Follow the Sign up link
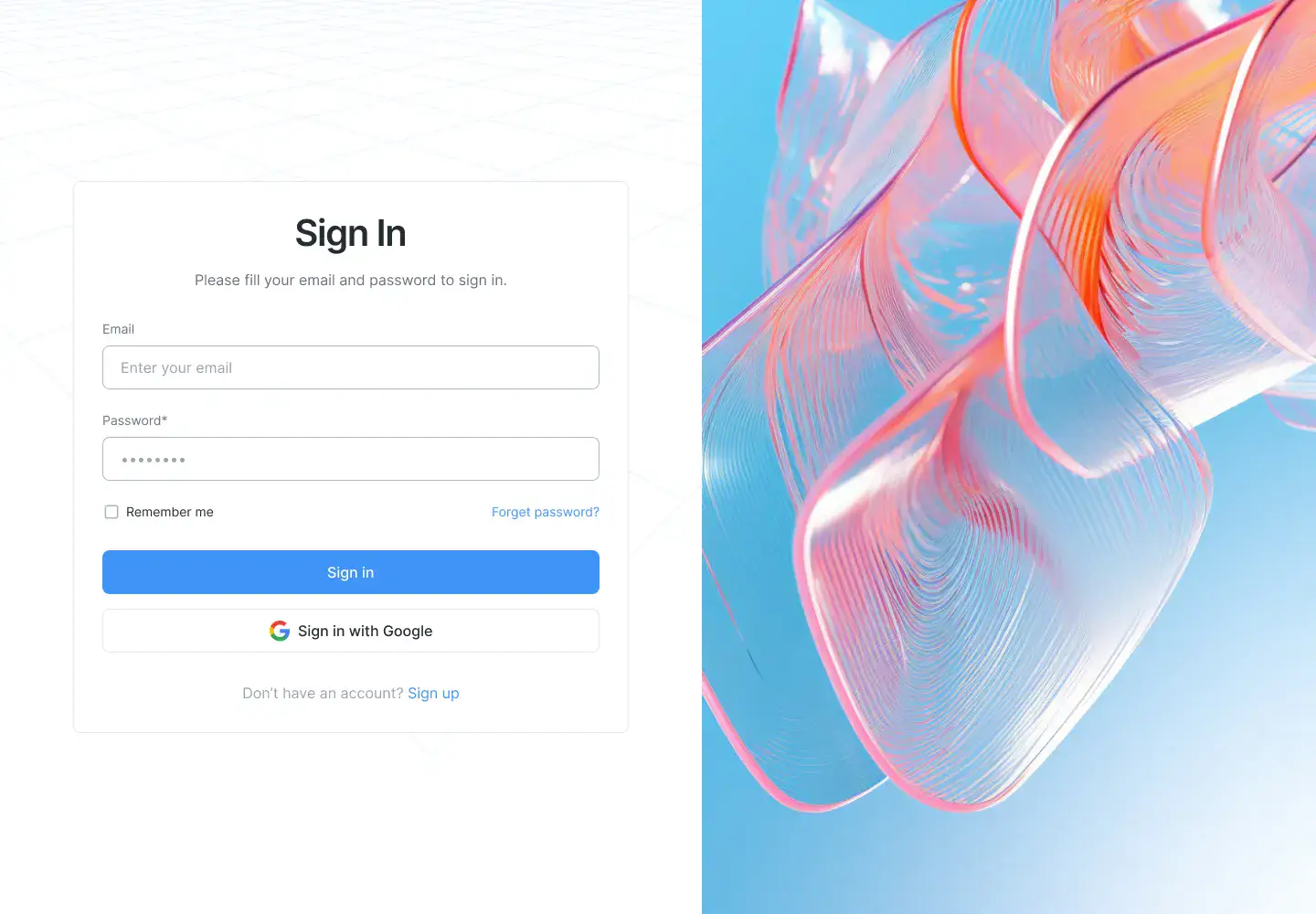The width and height of the screenshot is (1316, 914). 433,693
